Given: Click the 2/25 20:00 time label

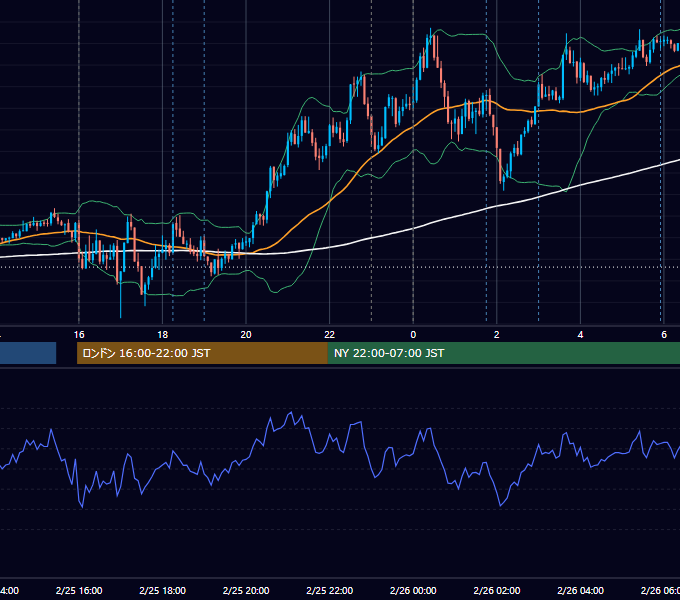Looking at the screenshot, I should (x=246, y=590).
